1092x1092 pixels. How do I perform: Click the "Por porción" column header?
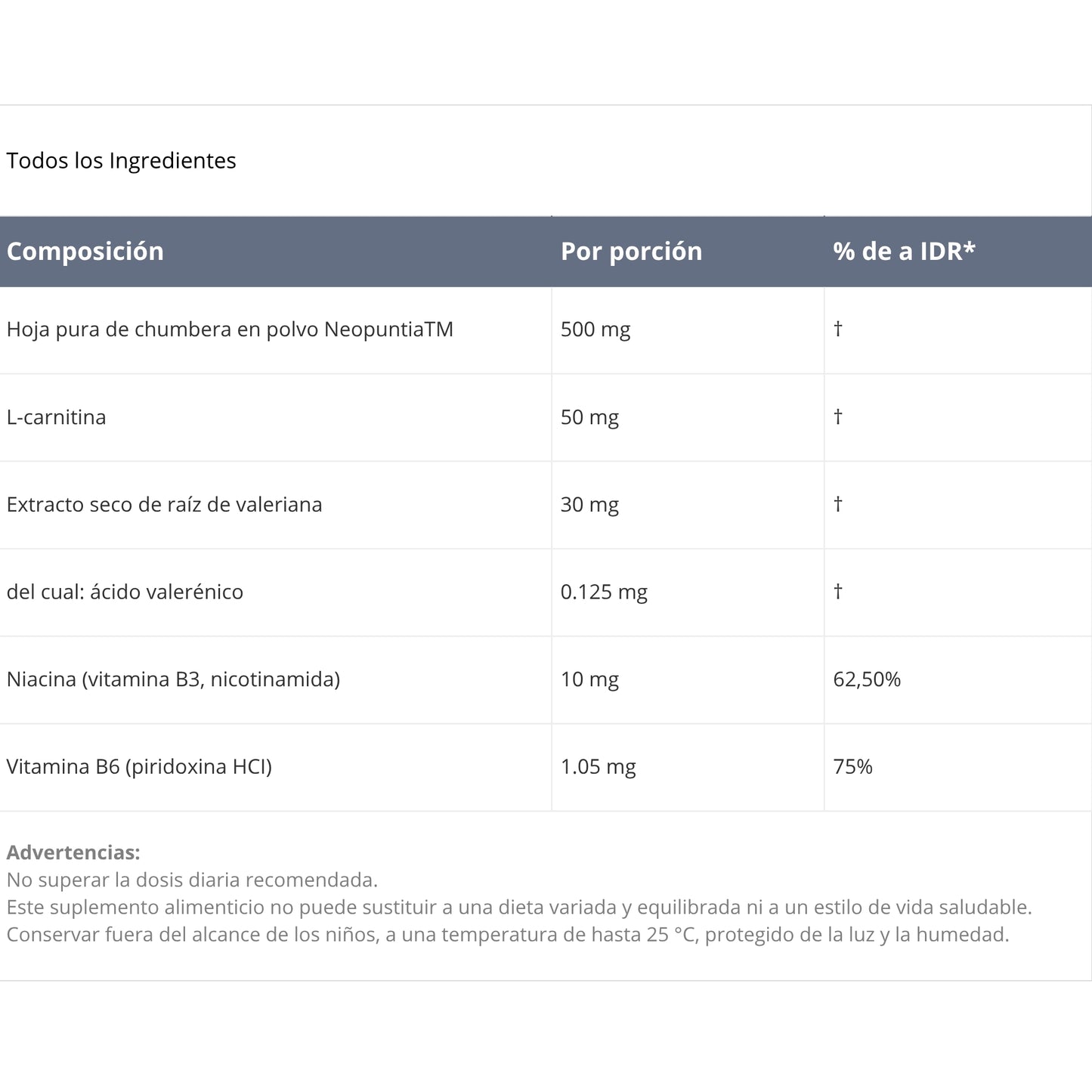(631, 252)
